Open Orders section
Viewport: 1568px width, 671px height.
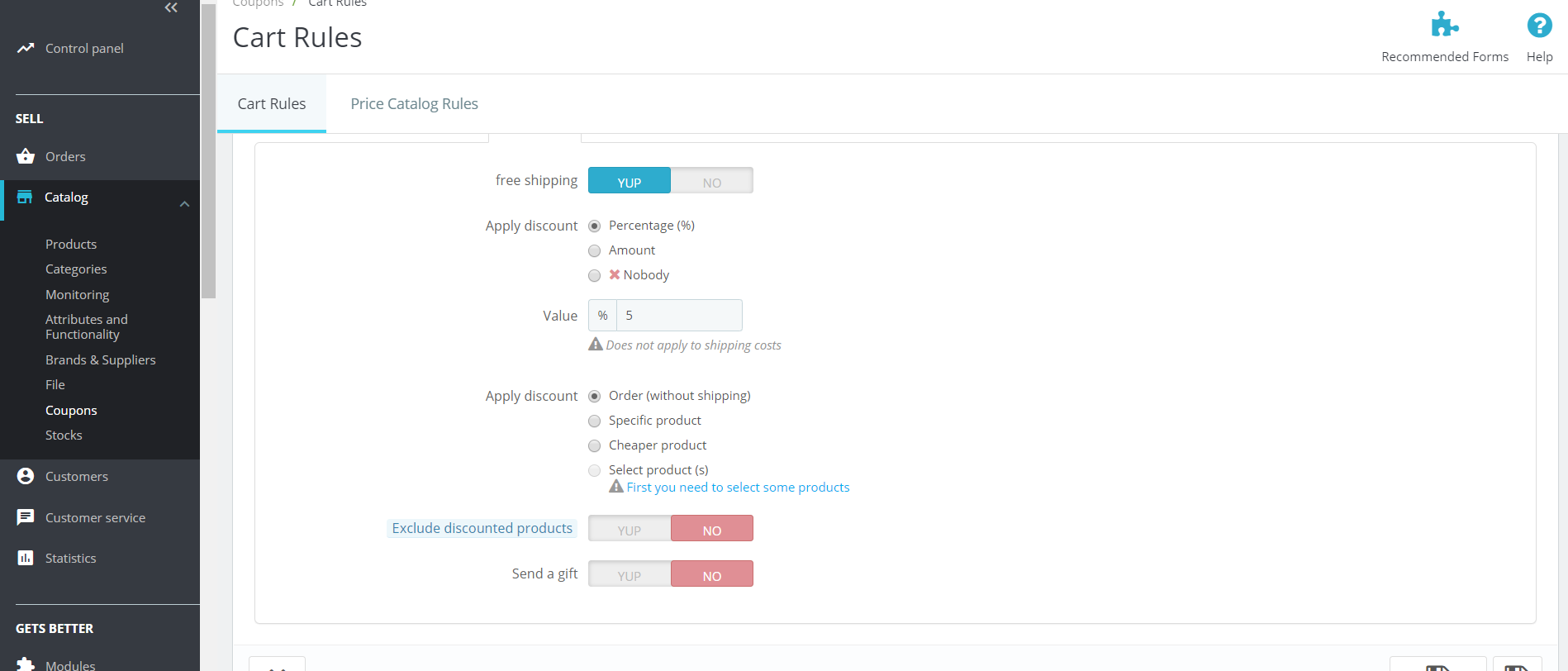pos(65,156)
